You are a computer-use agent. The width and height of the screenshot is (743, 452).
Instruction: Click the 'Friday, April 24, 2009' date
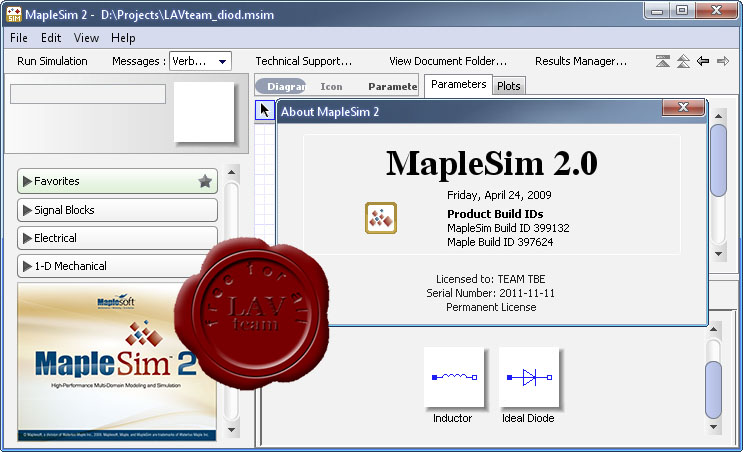click(x=499, y=195)
